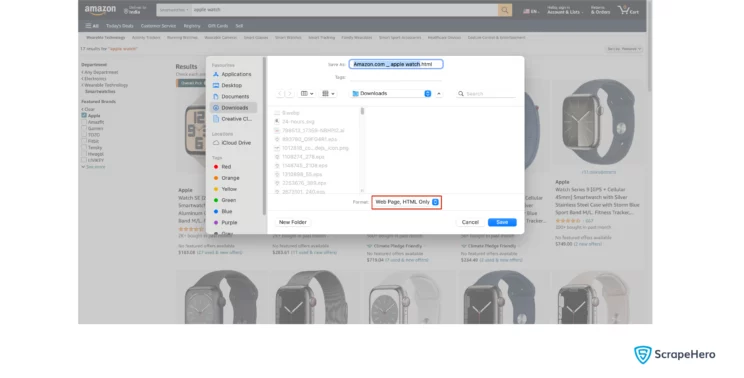
Task: Select the Blue tag
Action: (223, 212)
